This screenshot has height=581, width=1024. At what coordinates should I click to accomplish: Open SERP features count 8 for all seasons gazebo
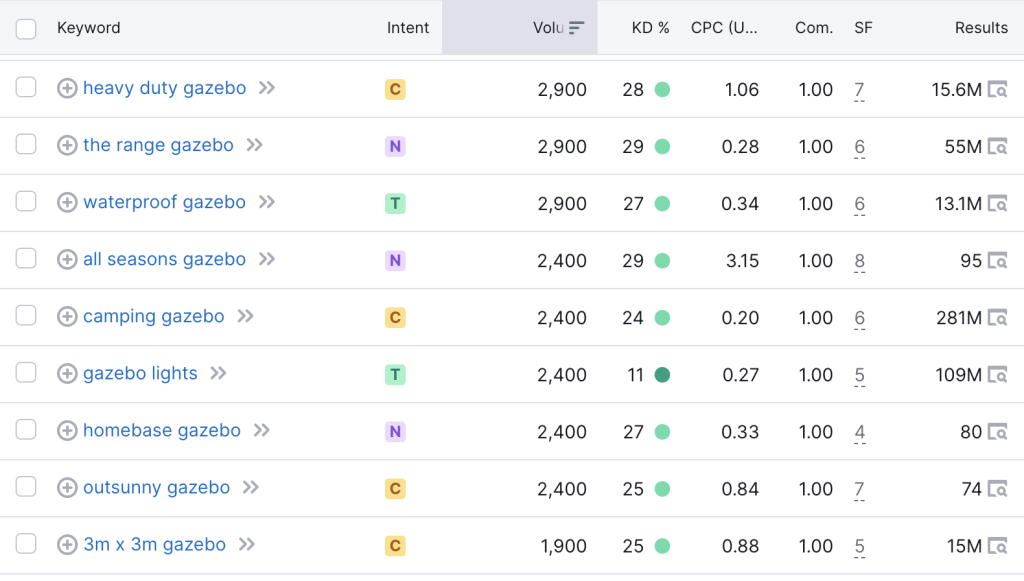click(859, 261)
